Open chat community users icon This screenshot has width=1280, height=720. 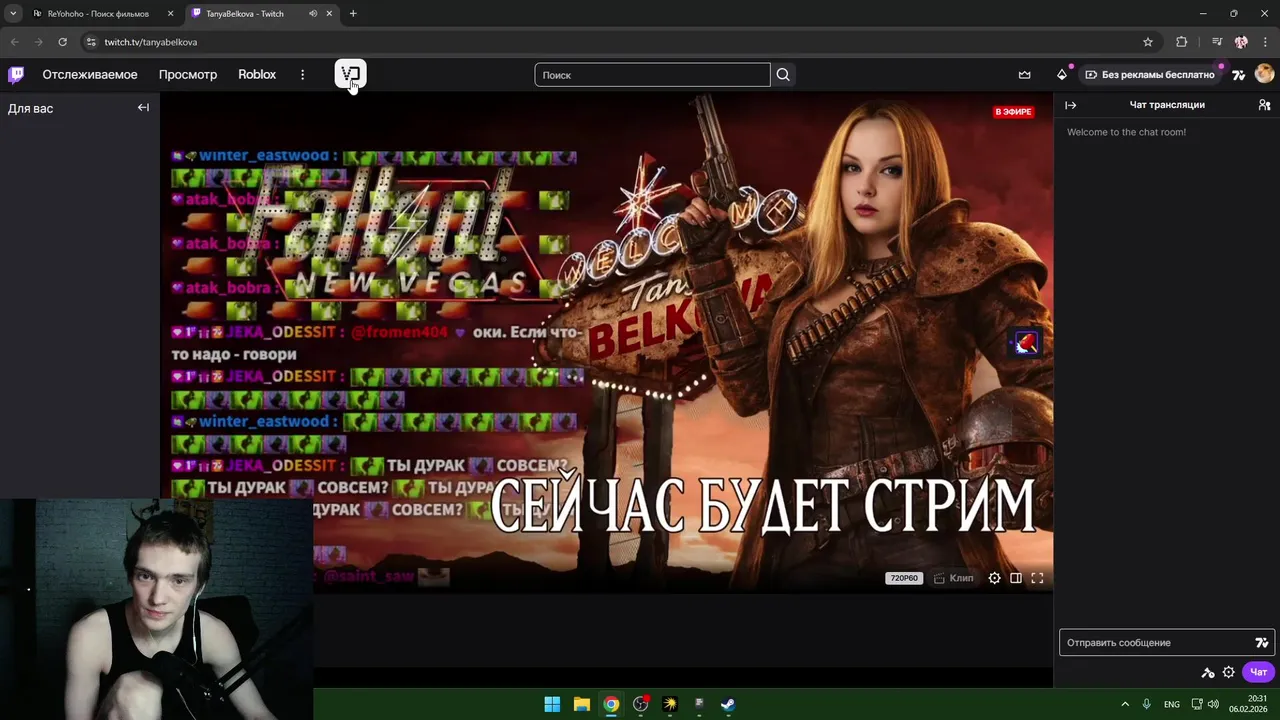pos(1264,105)
